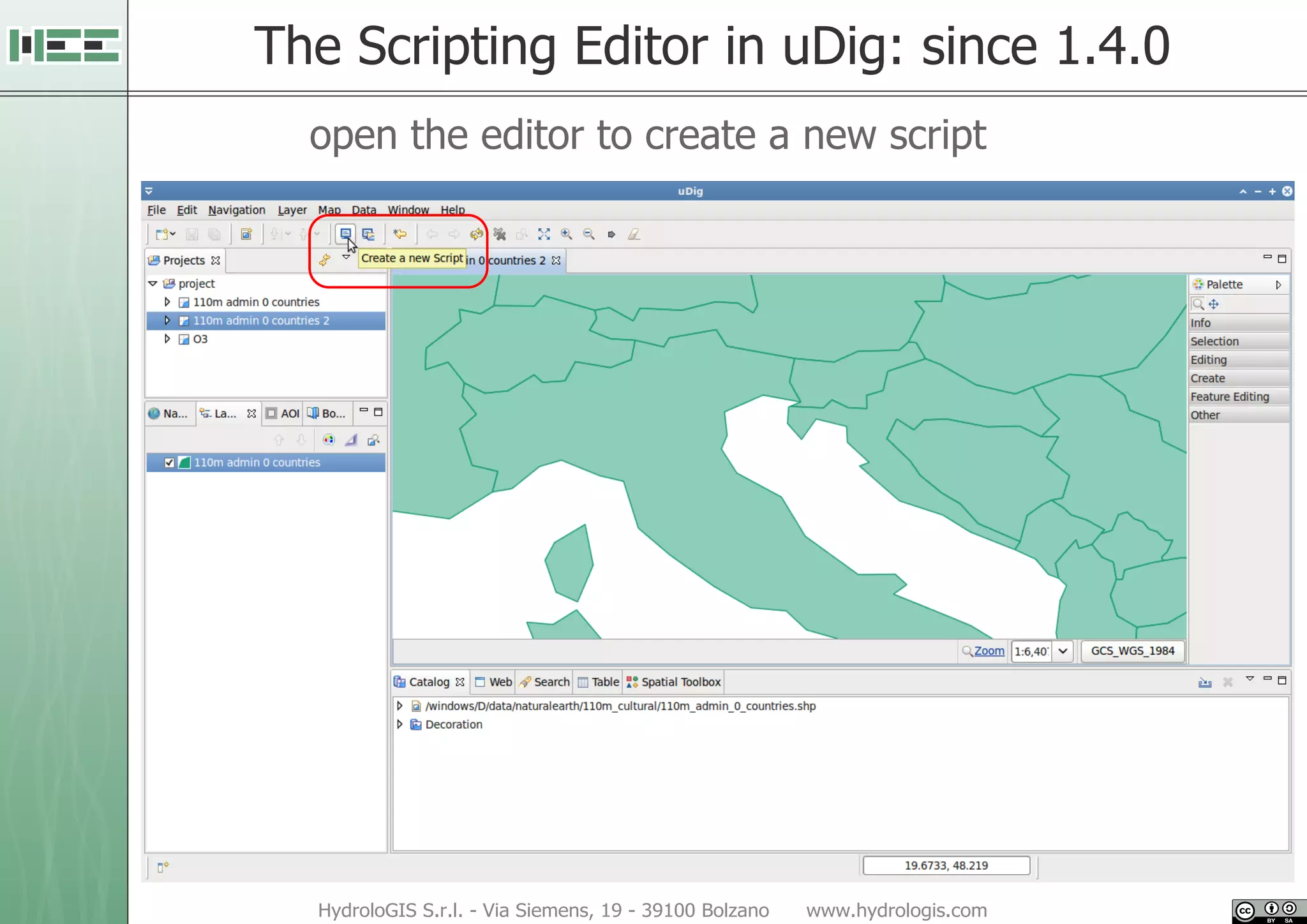The width and height of the screenshot is (1307, 924).
Task: Expand the Decoration catalog entry
Action: 400,724
